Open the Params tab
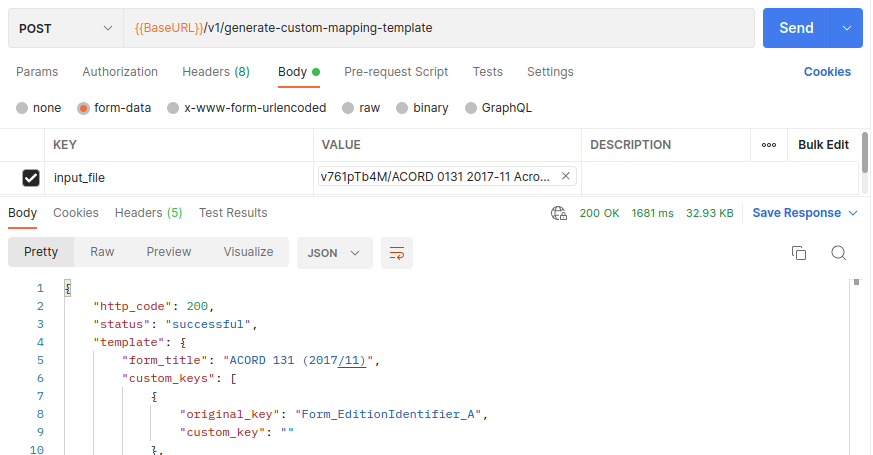 pos(37,72)
